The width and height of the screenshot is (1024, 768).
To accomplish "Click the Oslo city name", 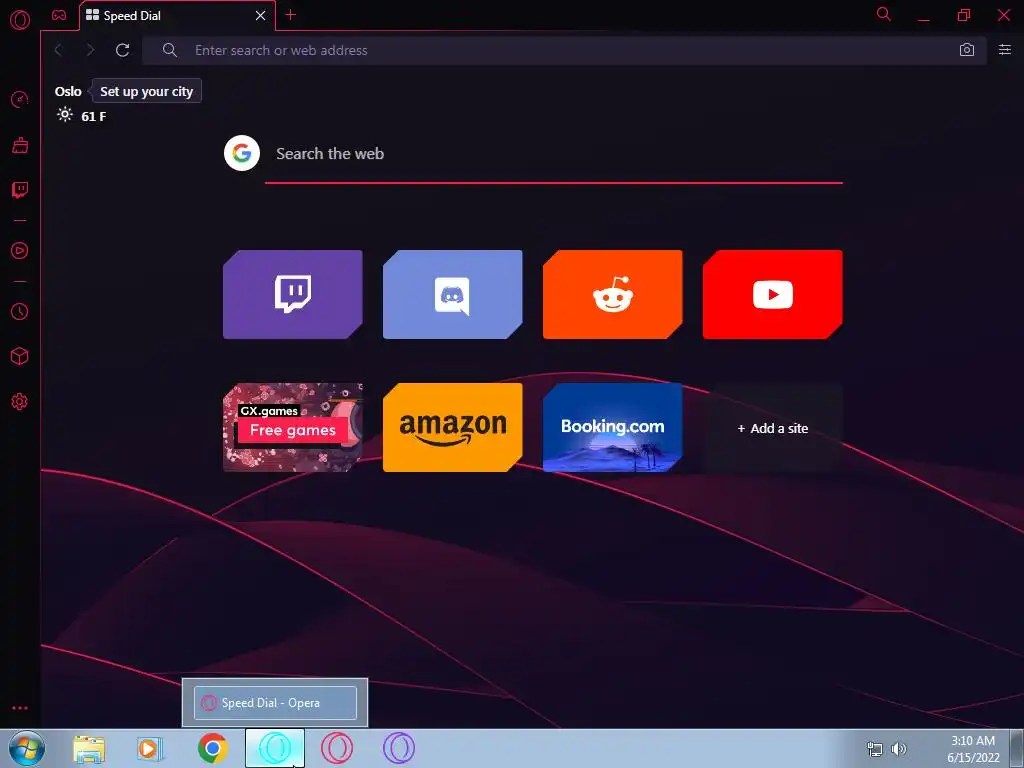I will click(x=68, y=91).
